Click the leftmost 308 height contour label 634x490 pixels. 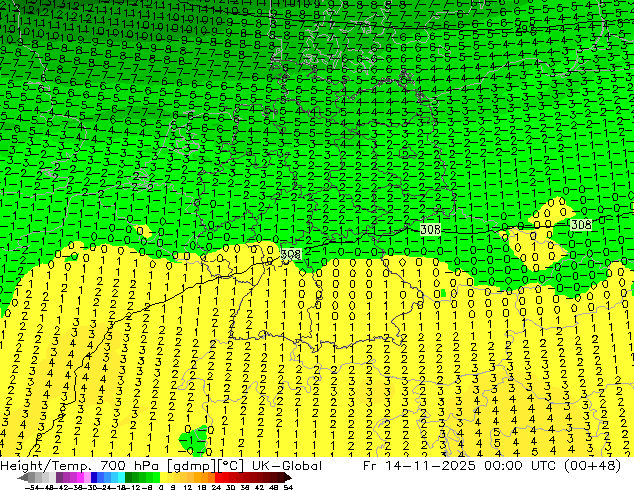coord(291,254)
